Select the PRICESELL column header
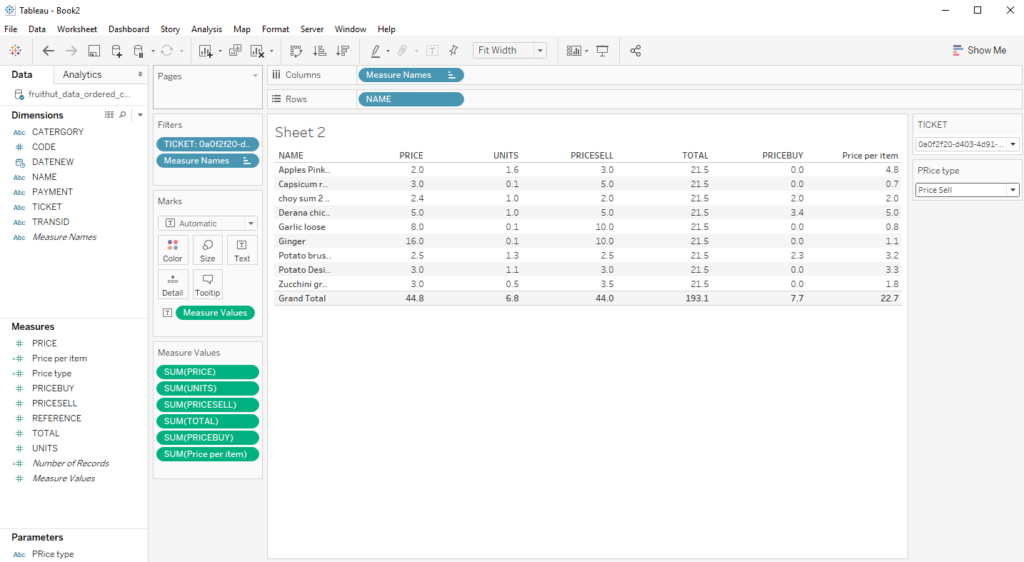 591,155
